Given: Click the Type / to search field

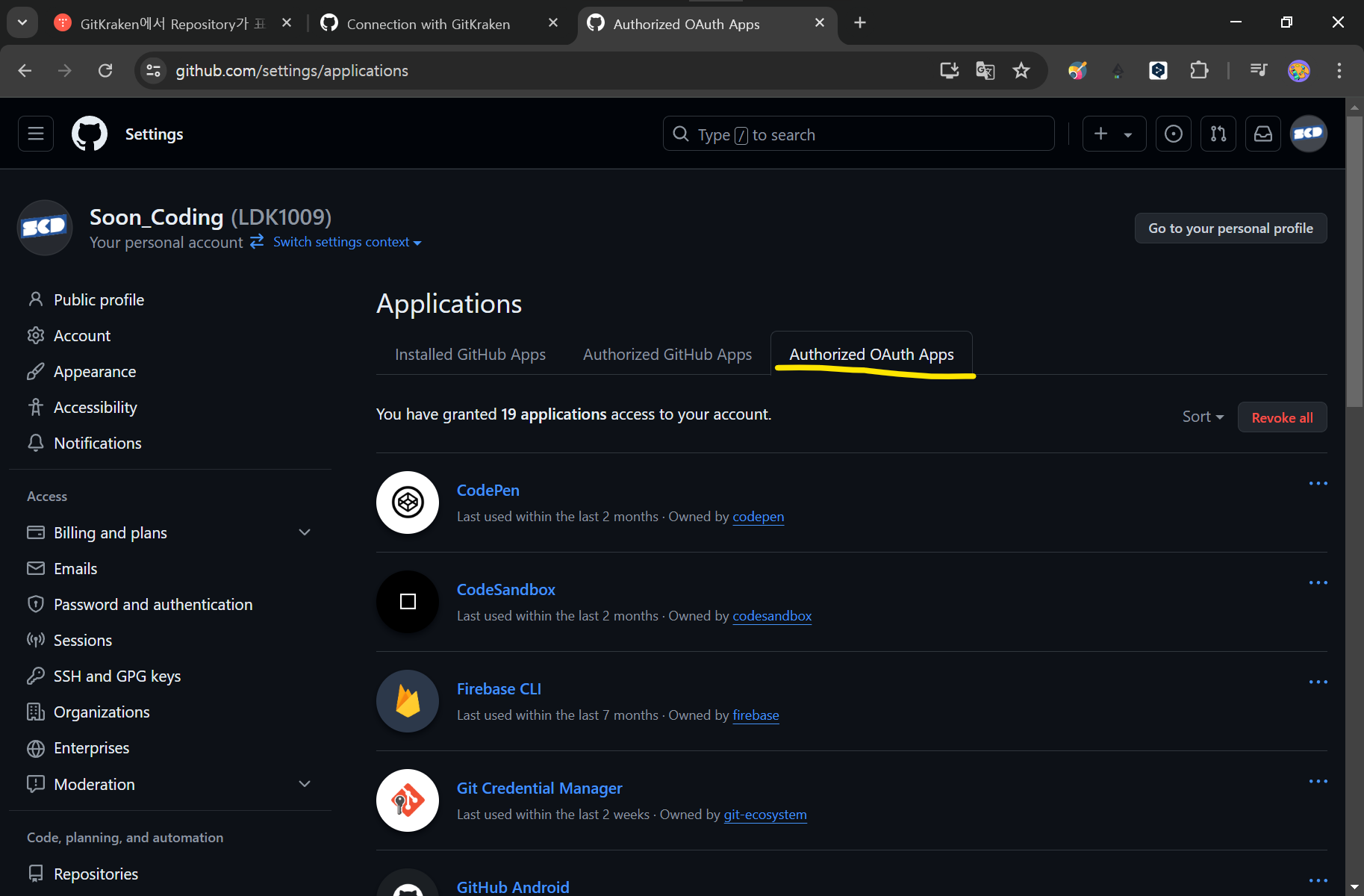Looking at the screenshot, I should tap(859, 134).
